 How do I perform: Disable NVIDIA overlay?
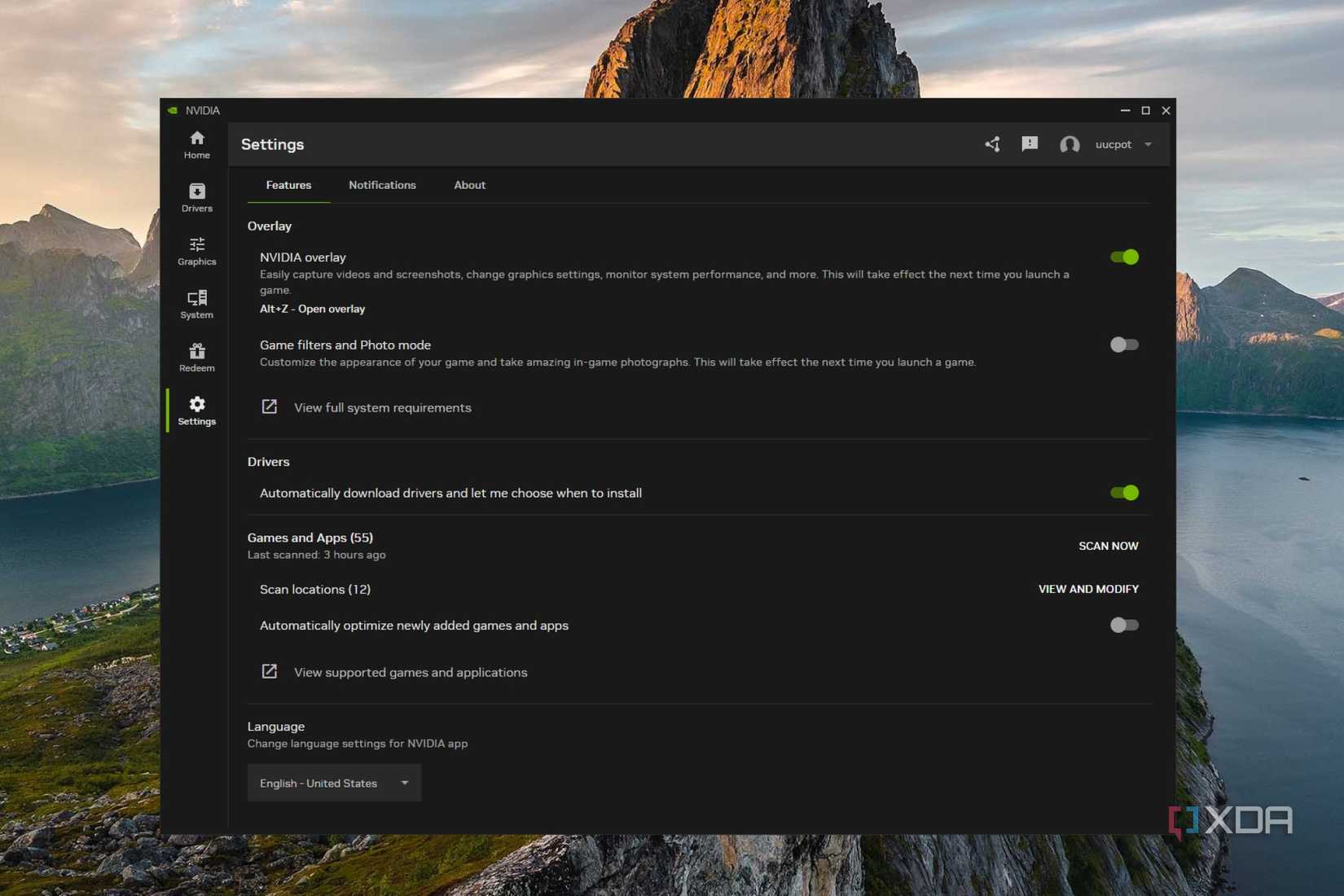coord(1124,257)
